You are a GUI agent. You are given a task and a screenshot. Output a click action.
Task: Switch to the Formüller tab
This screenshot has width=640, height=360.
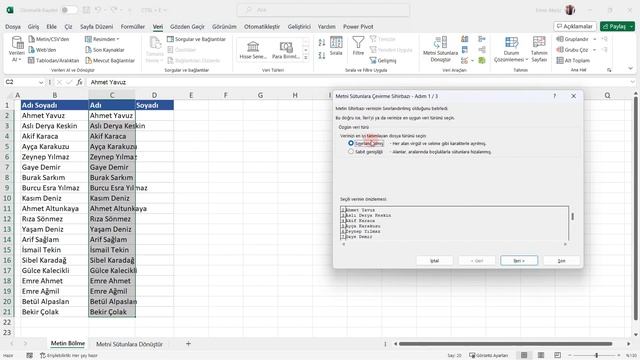[133, 27]
